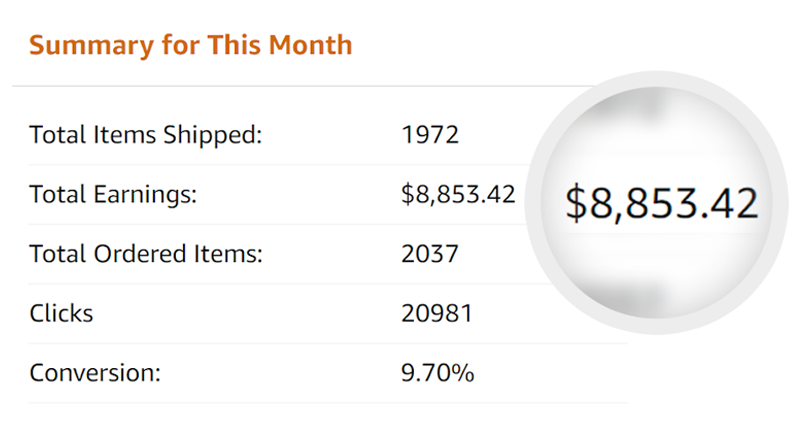This screenshot has width=800, height=424.
Task: Click divider between Ordered Items and Clicks rows
Action: point(286,284)
